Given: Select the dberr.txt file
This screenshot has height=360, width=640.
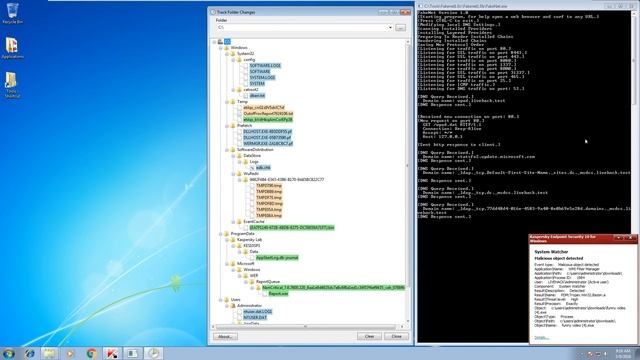Looking at the screenshot, I should coord(257,96).
